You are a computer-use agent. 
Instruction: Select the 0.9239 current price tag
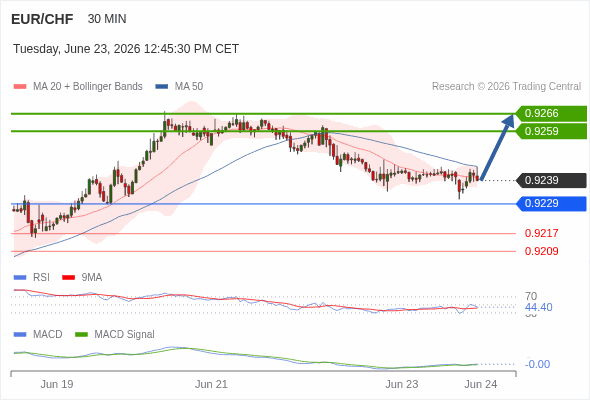551,180
